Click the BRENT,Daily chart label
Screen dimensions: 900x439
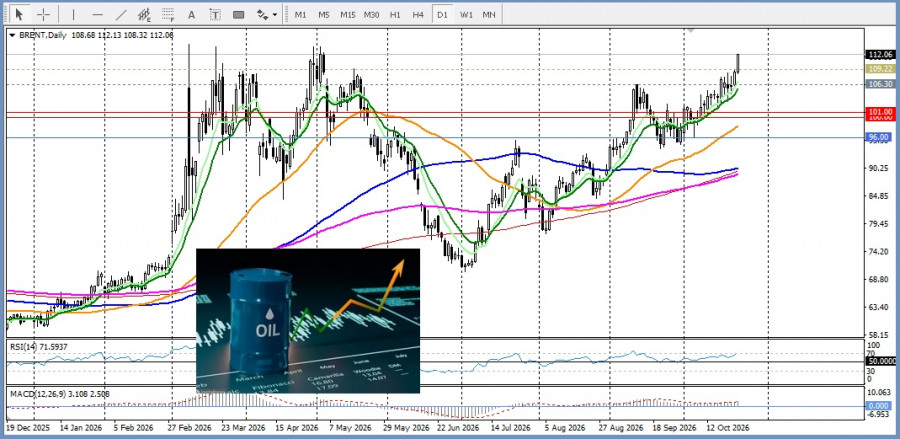[x=42, y=36]
